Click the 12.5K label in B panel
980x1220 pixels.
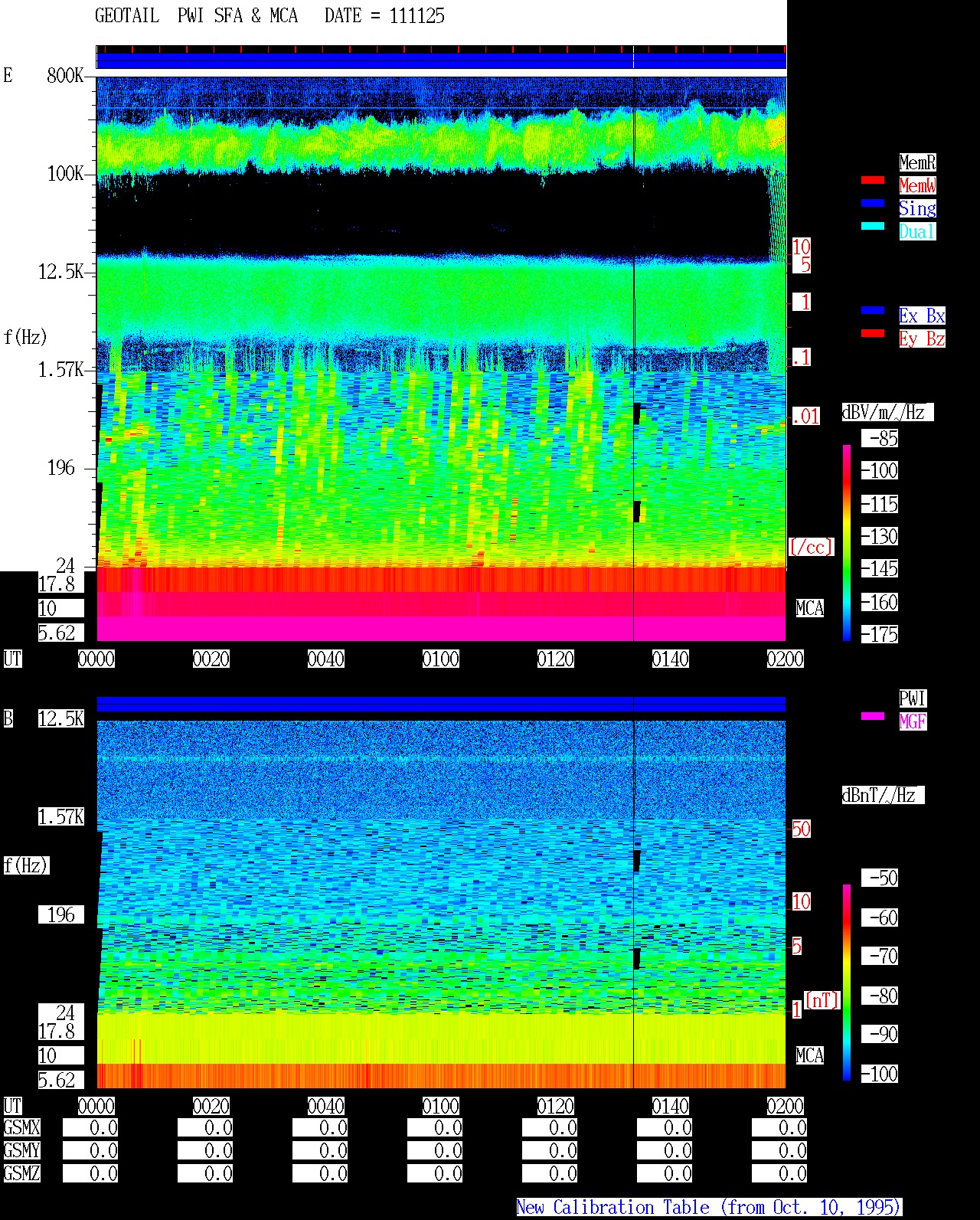pos(61,718)
